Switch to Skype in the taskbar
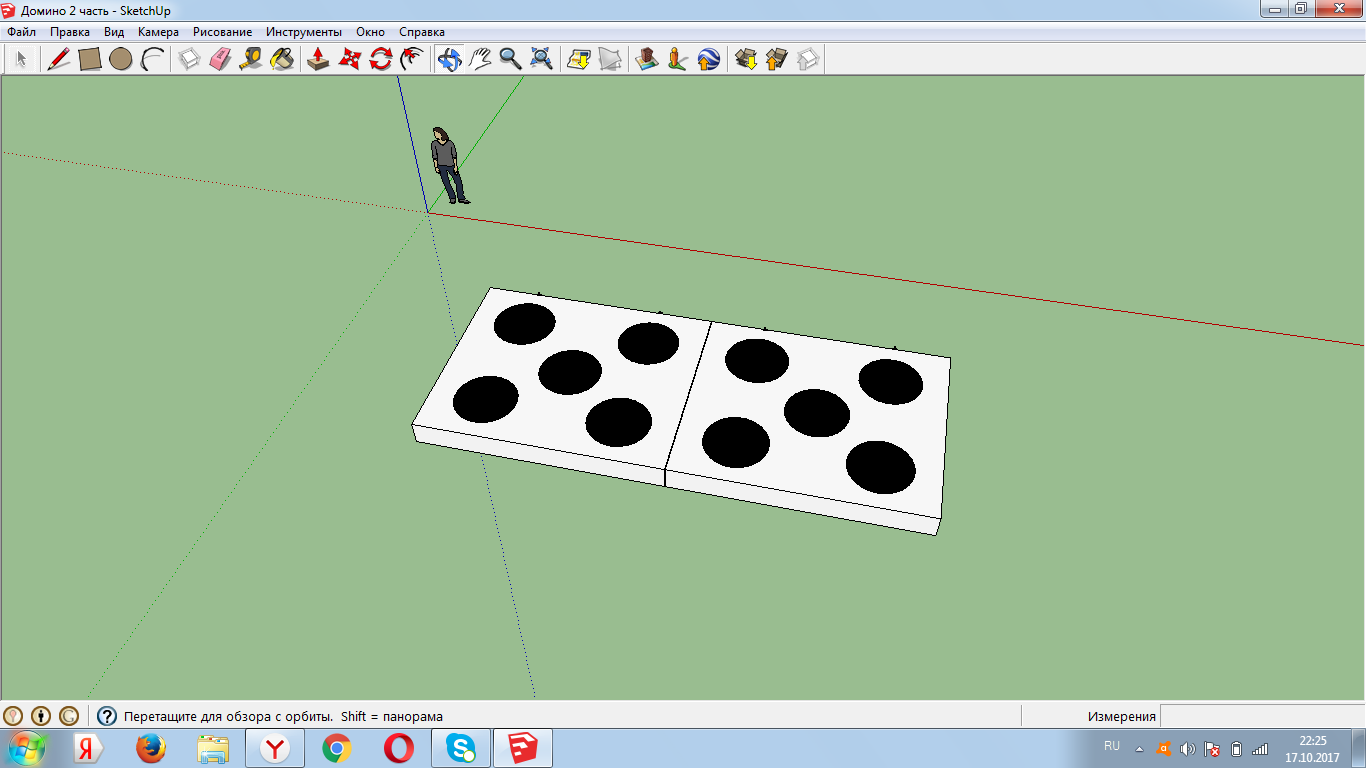Screen dimensions: 1366x768 [461, 748]
